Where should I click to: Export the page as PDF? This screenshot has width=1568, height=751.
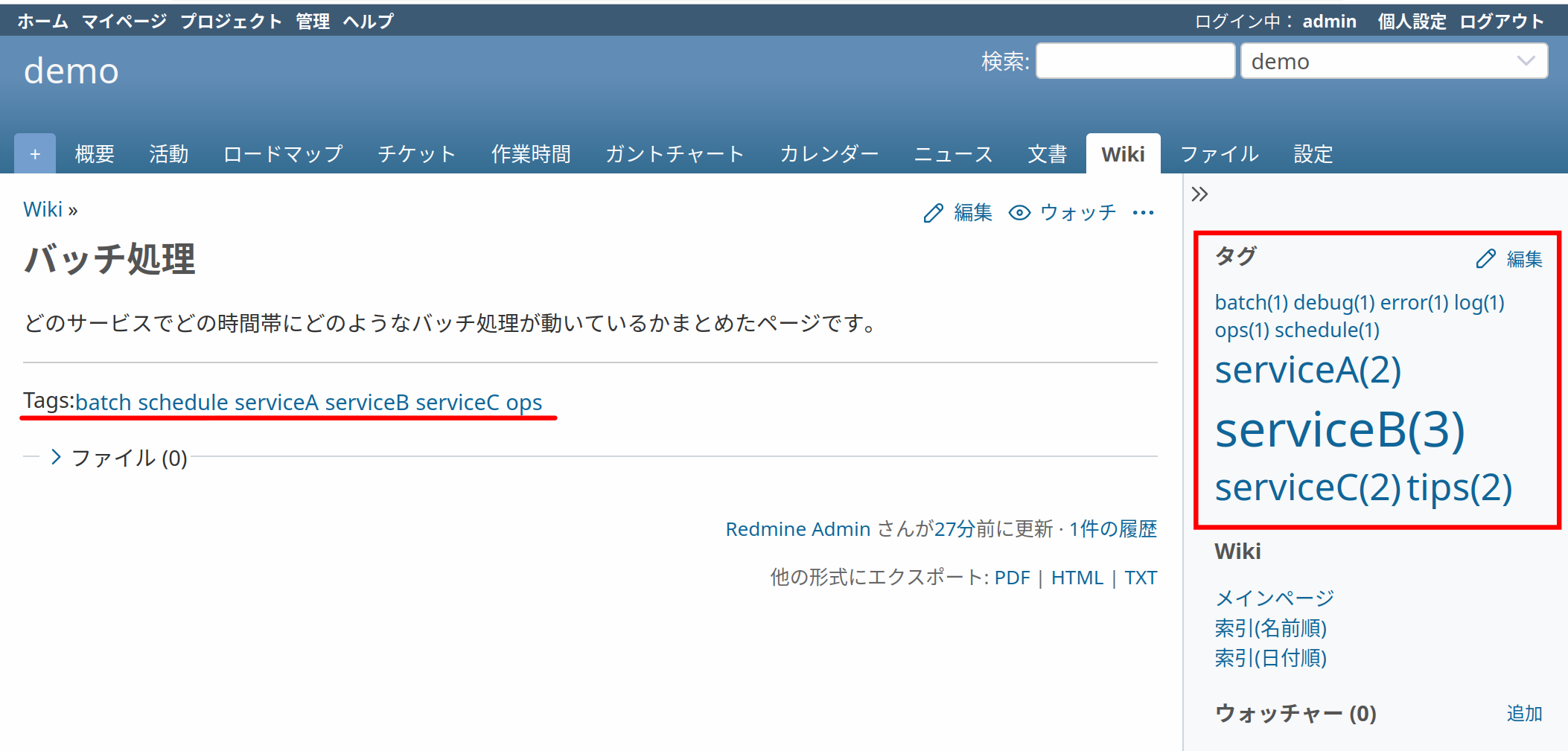(1011, 577)
